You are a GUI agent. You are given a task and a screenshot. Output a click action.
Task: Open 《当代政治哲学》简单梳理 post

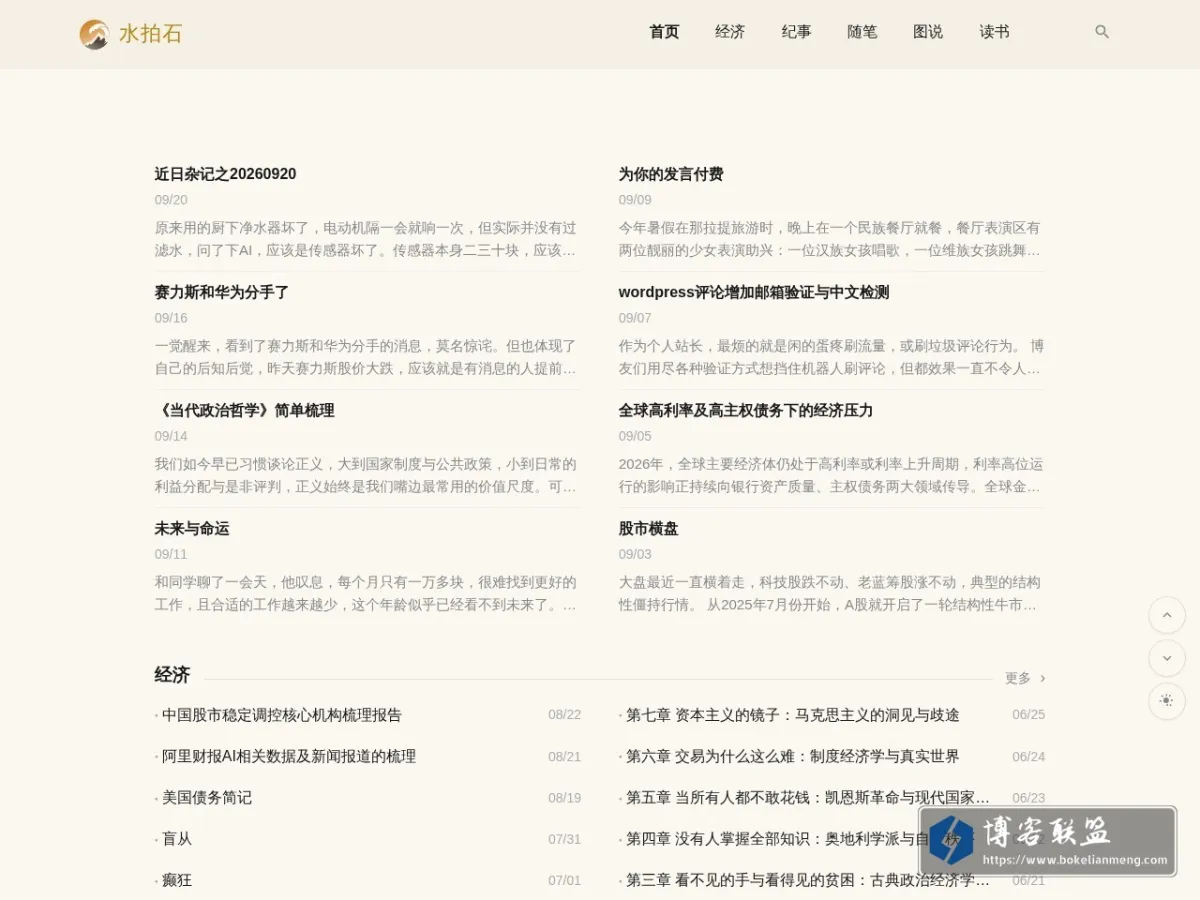[x=244, y=410]
